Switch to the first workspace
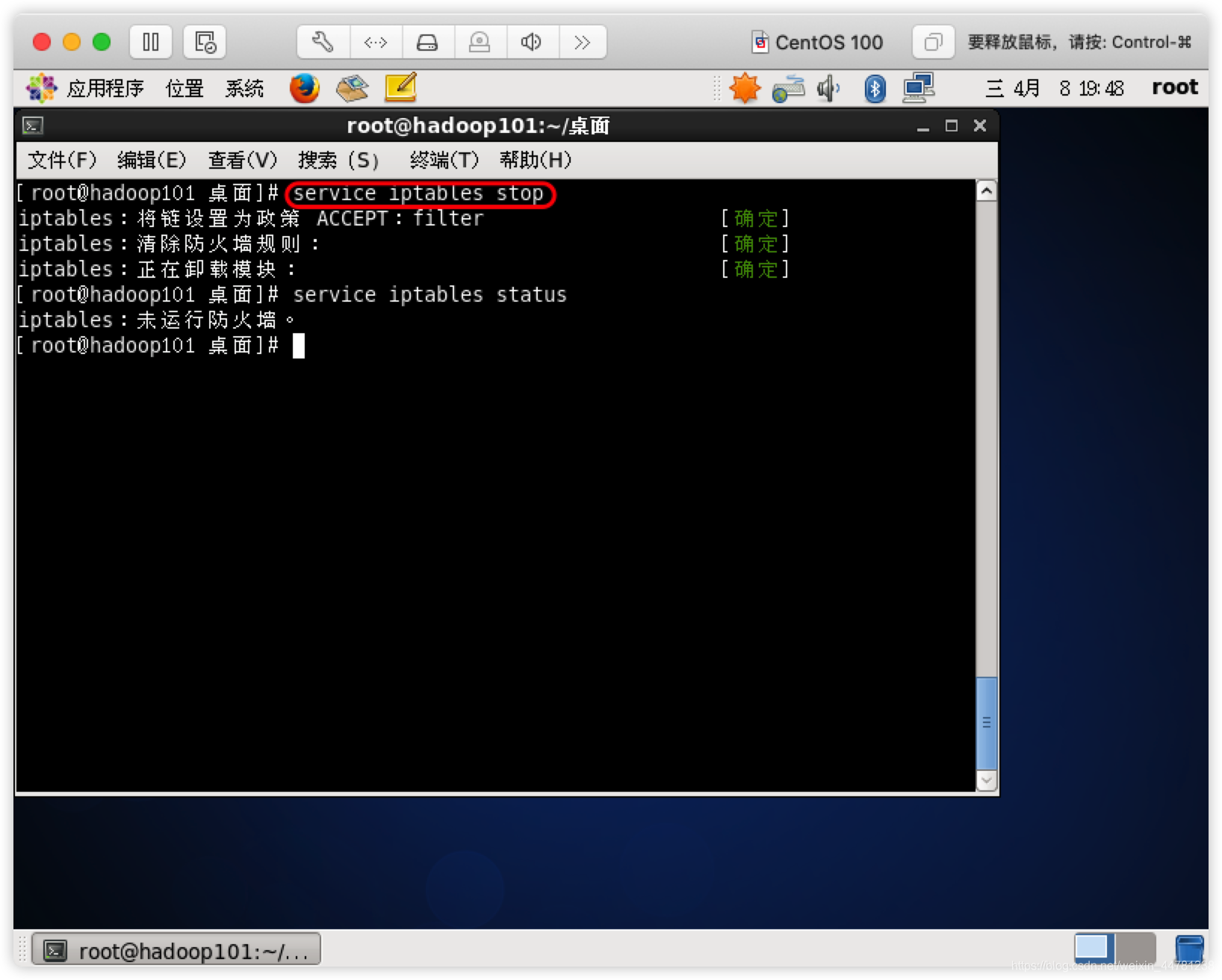Screen dimensions: 1222x980 (x=1094, y=949)
